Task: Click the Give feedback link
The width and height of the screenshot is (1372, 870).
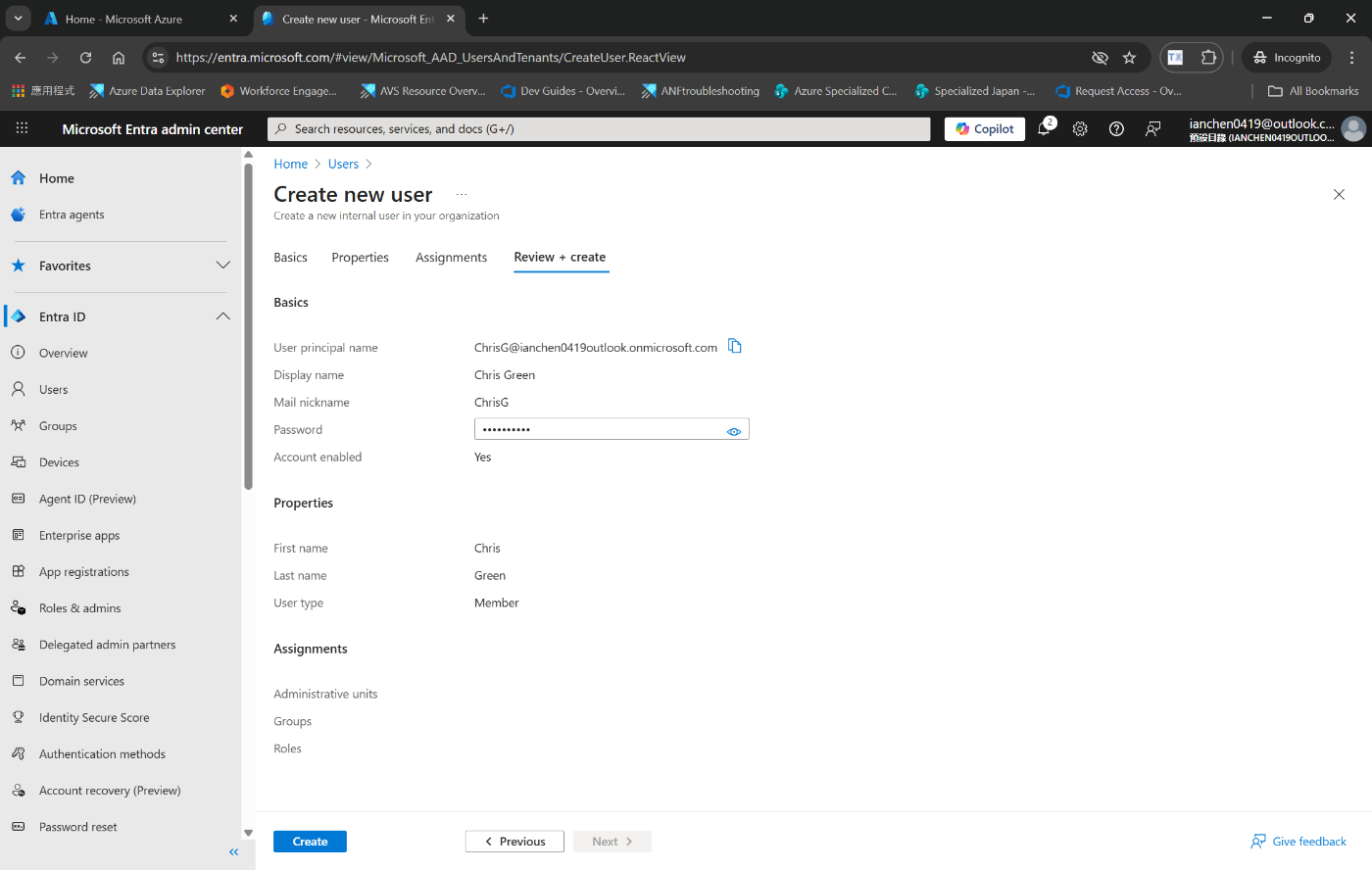Action: click(1298, 842)
